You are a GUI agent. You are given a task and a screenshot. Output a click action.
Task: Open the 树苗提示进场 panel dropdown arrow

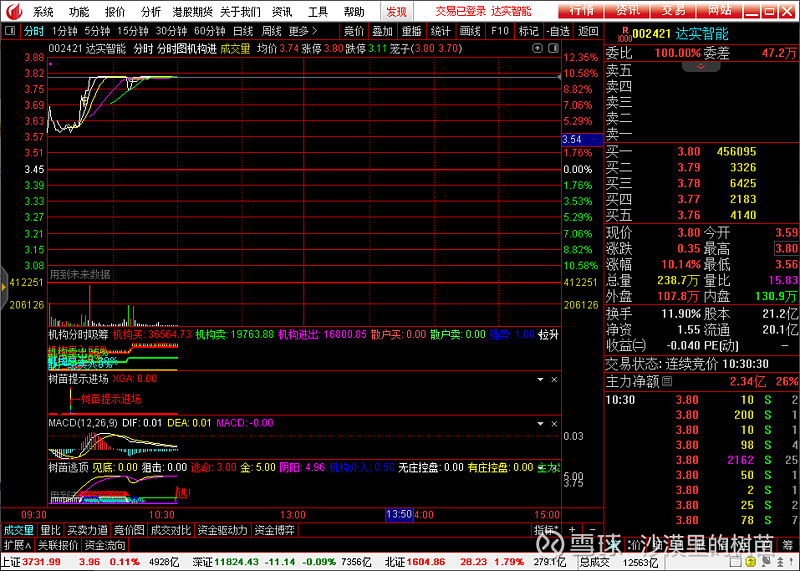click(540, 380)
